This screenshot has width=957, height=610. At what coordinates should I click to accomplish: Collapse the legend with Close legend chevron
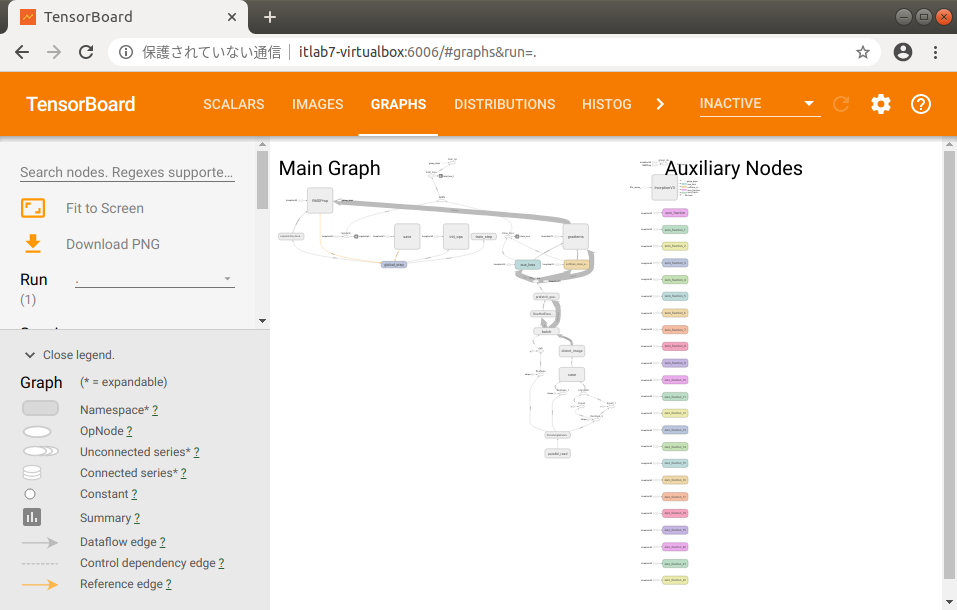click(29, 355)
